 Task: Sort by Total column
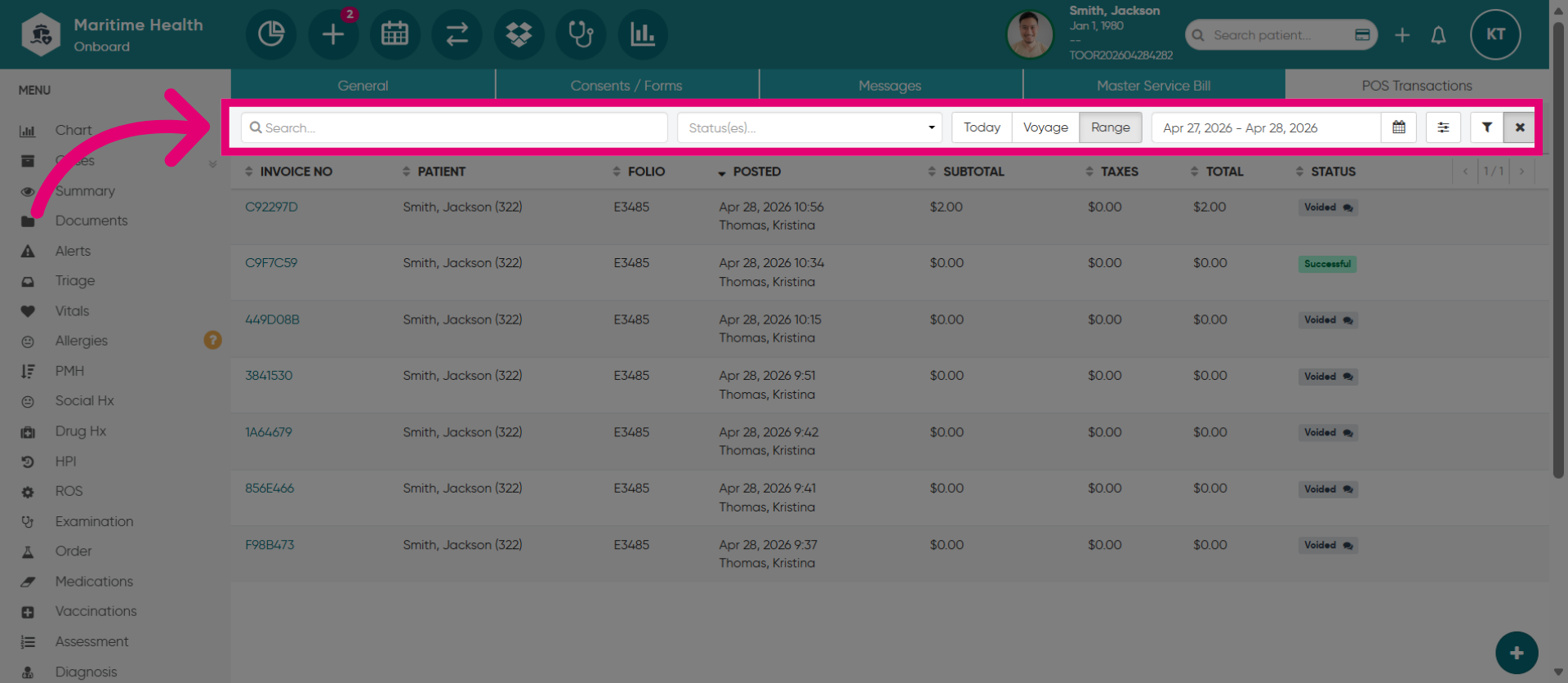pos(1217,172)
